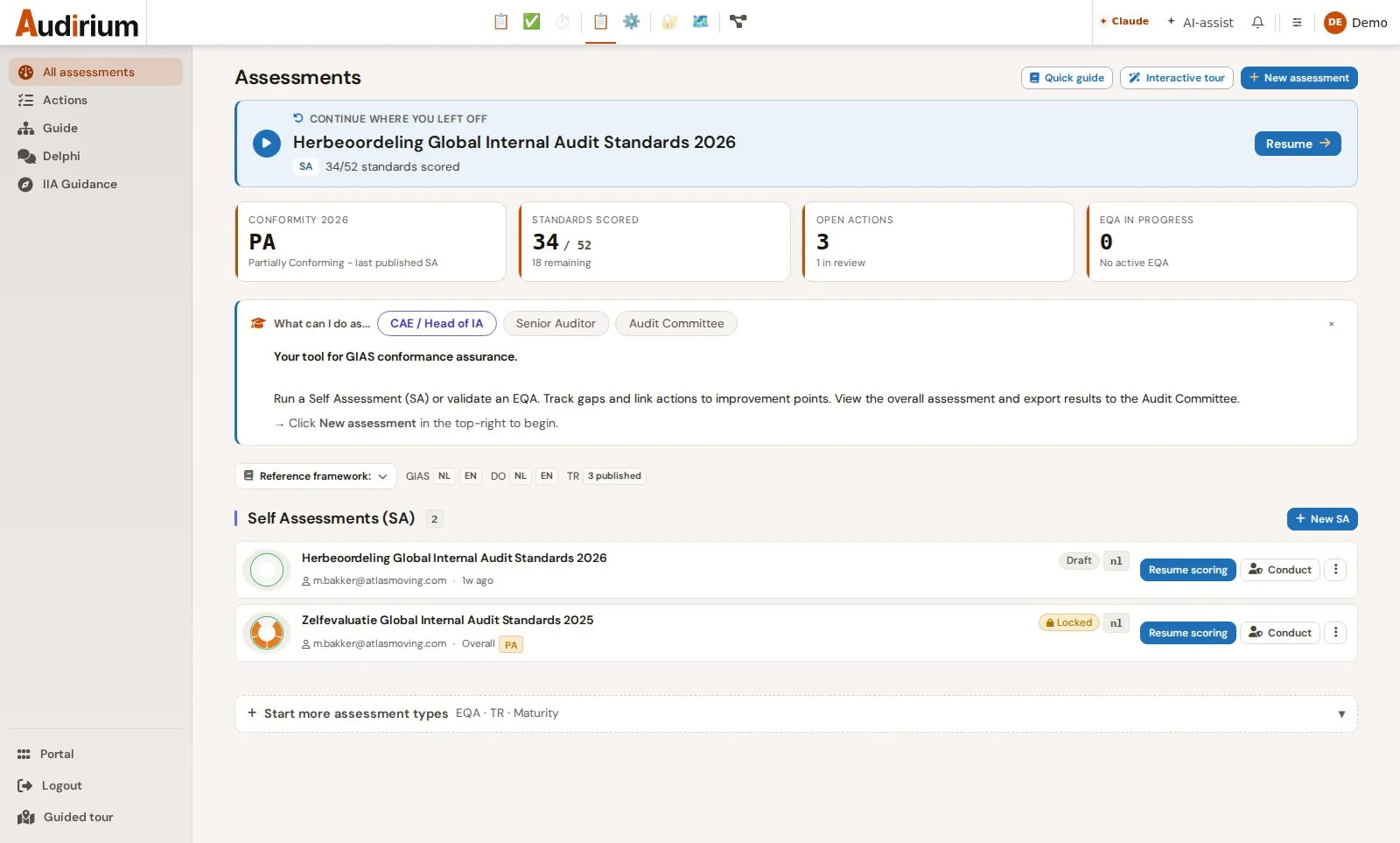Click nl language tag on Herbeoordeling row
This screenshot has height=843, width=1400.
click(1116, 561)
